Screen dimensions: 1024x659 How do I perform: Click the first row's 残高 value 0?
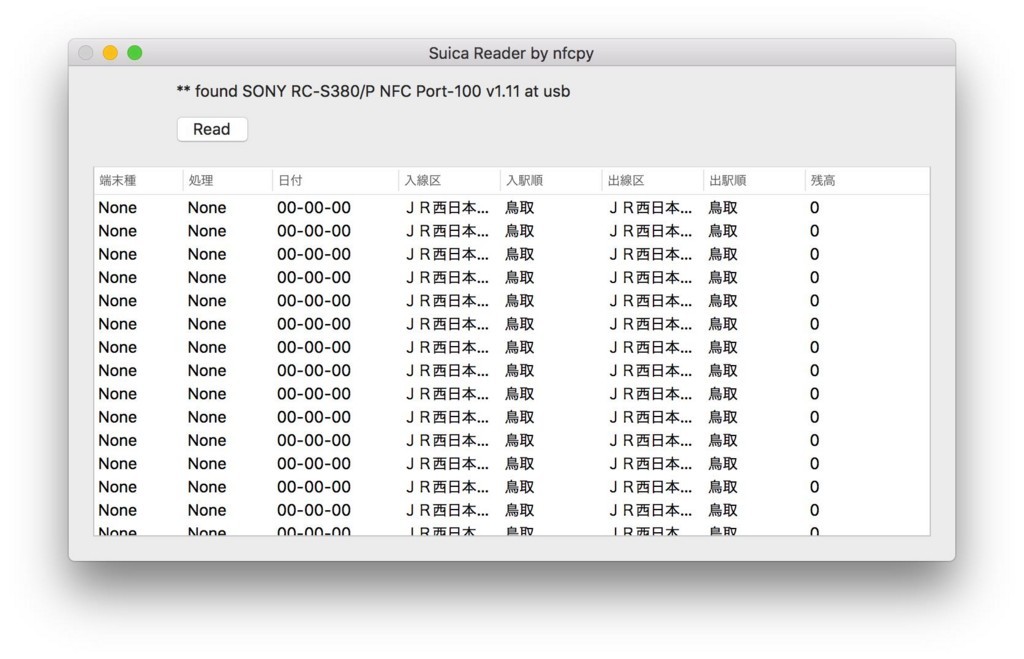pyautogui.click(x=814, y=208)
